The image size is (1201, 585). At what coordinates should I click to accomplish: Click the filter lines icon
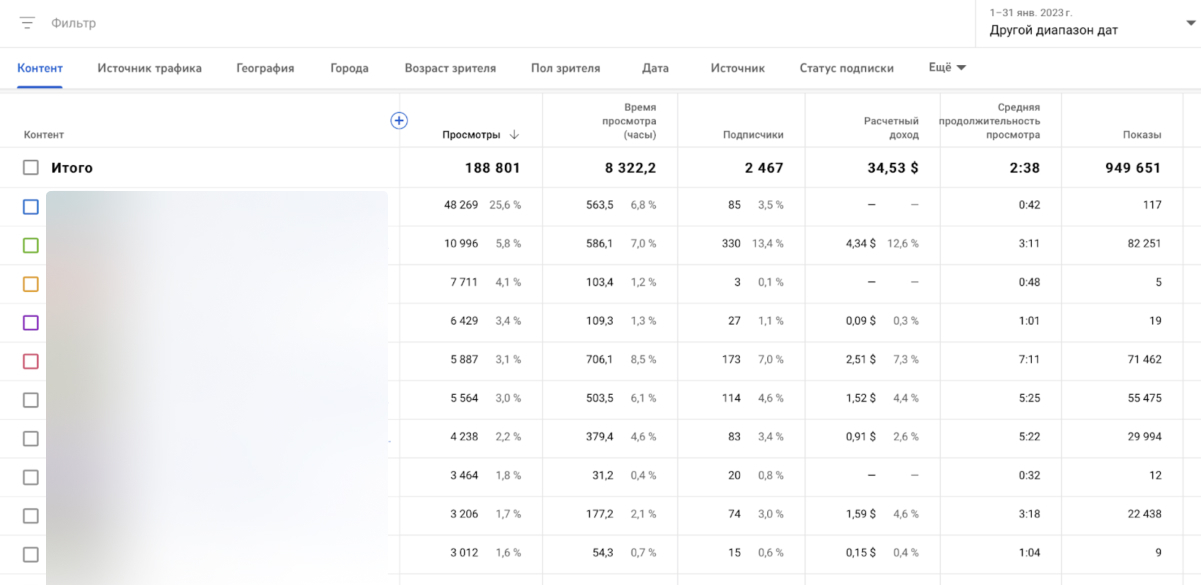point(27,22)
